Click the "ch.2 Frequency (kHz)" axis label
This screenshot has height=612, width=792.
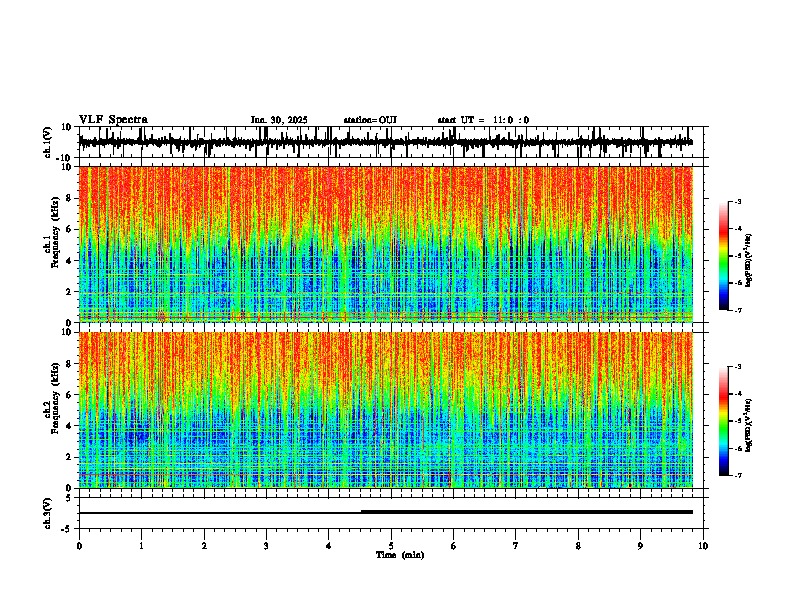(x=51, y=398)
